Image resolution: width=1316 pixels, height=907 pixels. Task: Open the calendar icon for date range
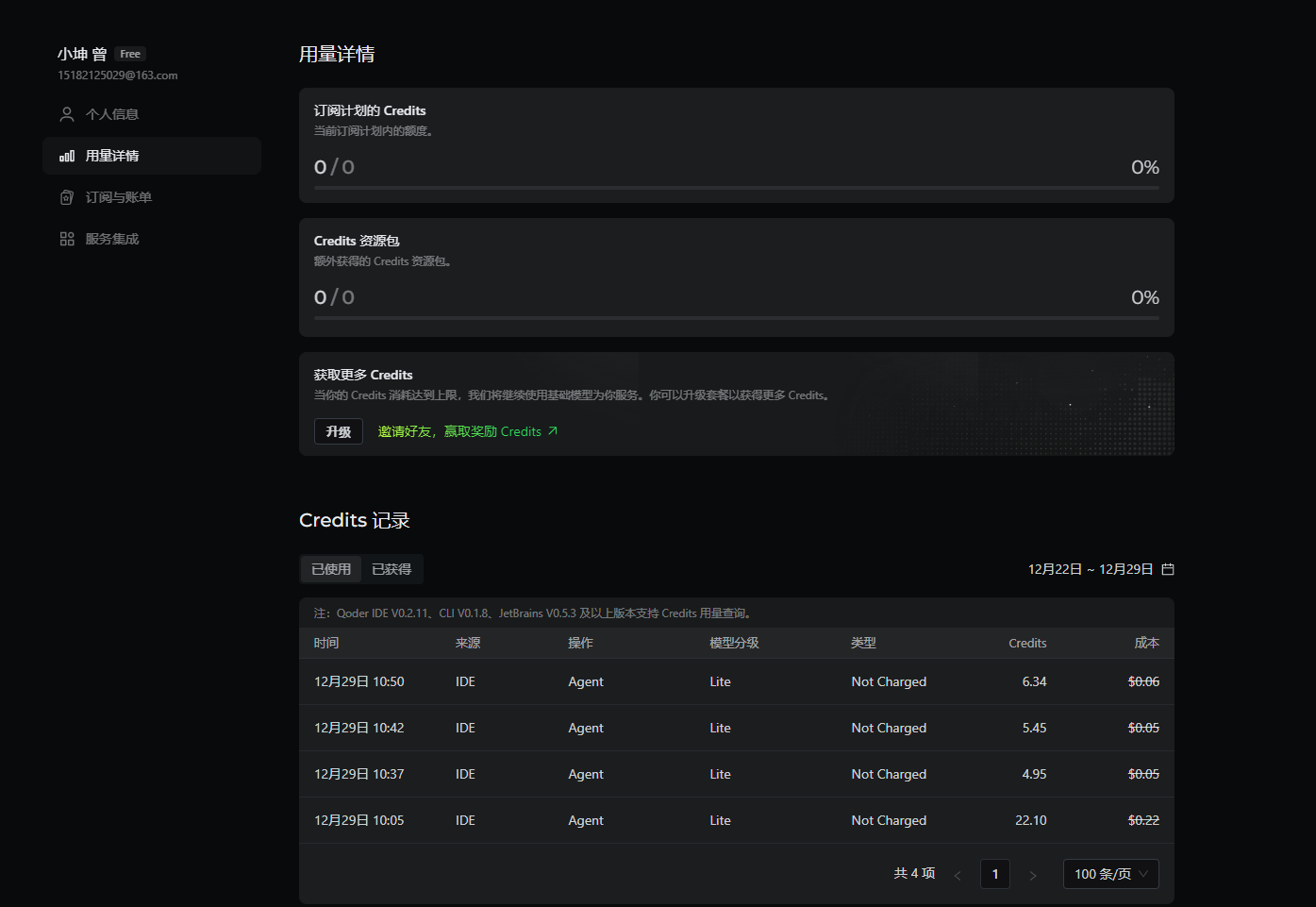click(1168, 569)
